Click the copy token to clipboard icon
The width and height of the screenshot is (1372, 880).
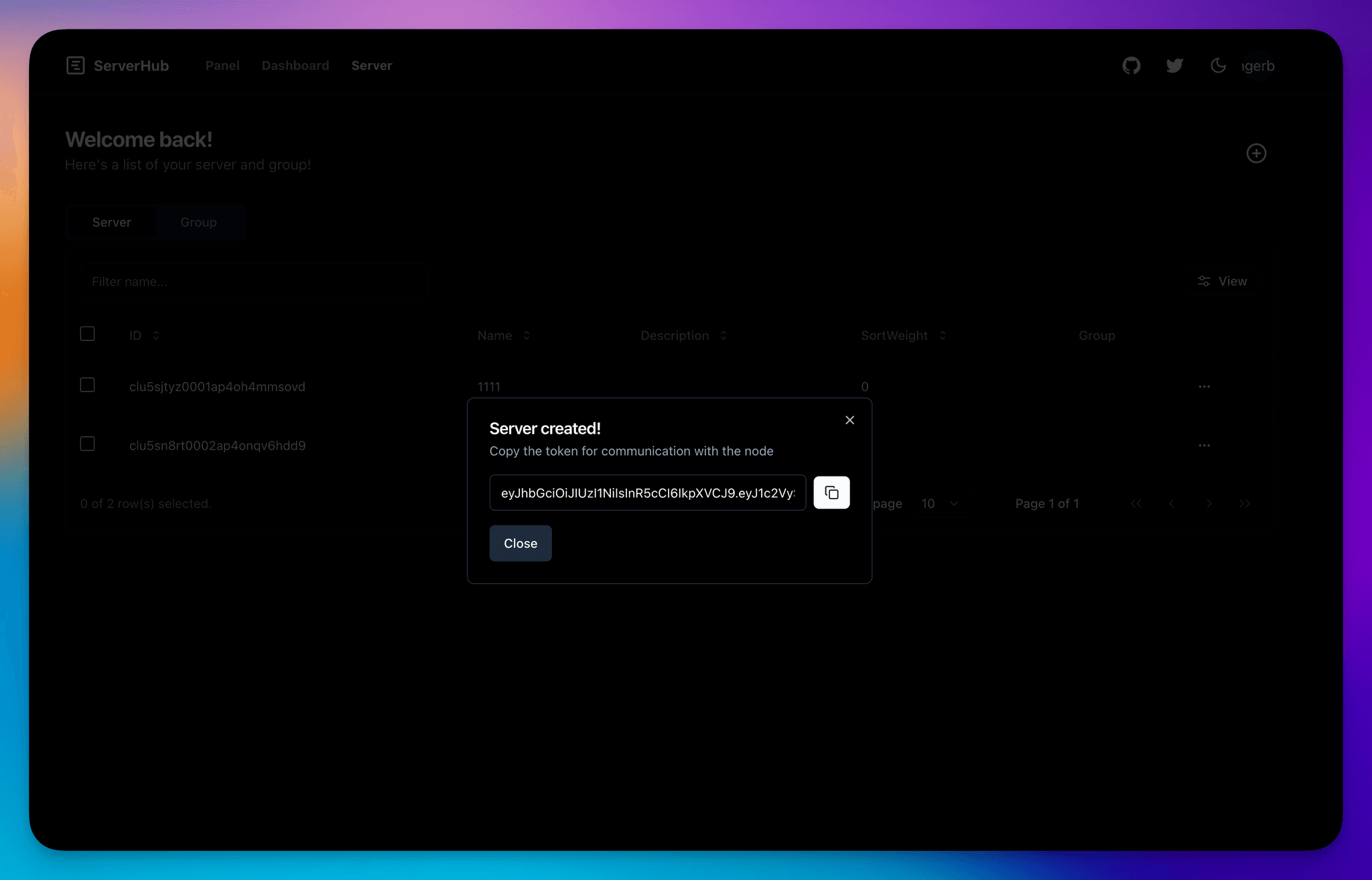(830, 492)
